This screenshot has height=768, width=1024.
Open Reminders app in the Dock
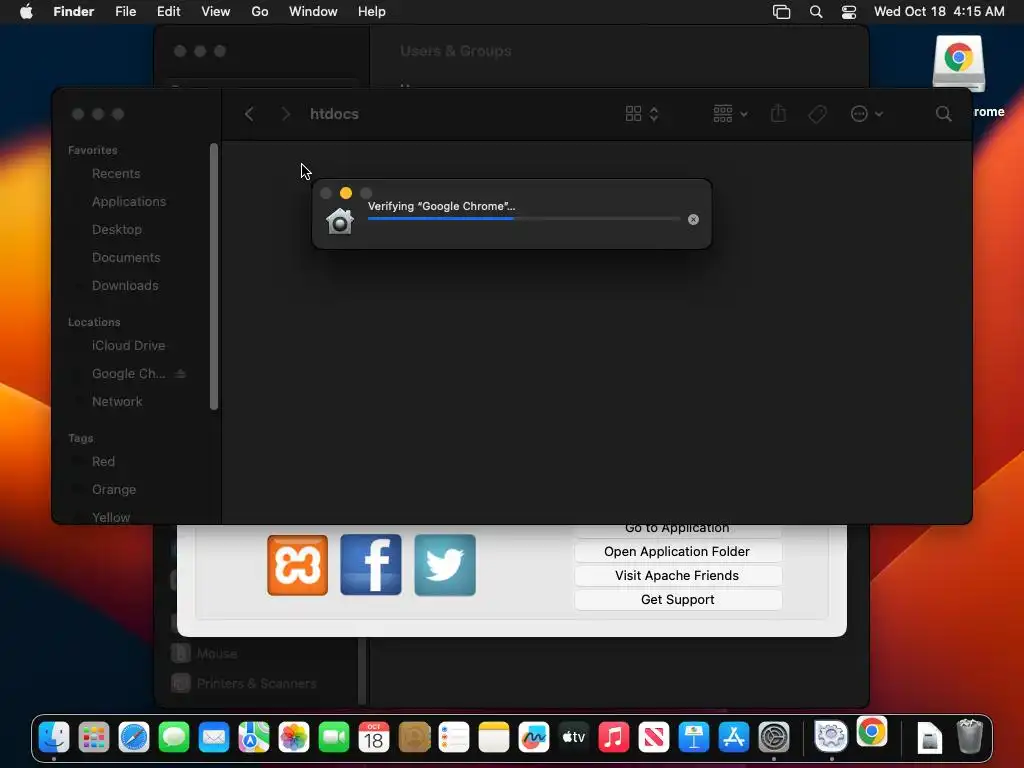pos(454,737)
